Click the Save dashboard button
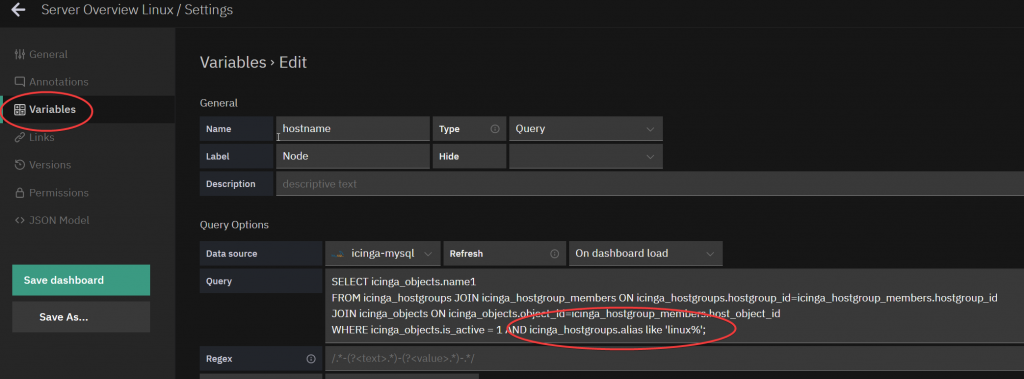Viewport: 1024px width, 379px height. (81, 280)
